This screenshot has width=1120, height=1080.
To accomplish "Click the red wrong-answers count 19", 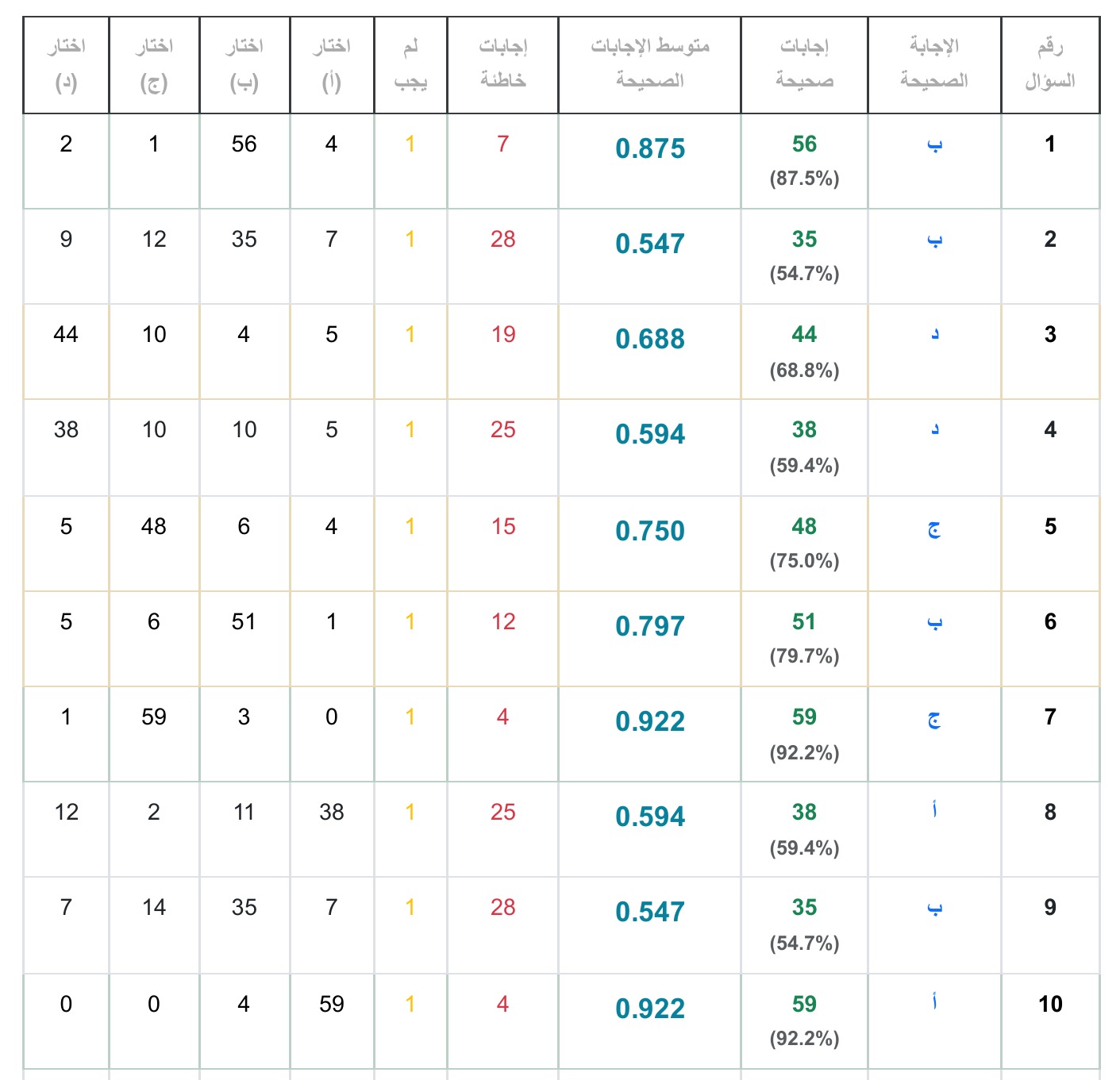I will 502,334.
